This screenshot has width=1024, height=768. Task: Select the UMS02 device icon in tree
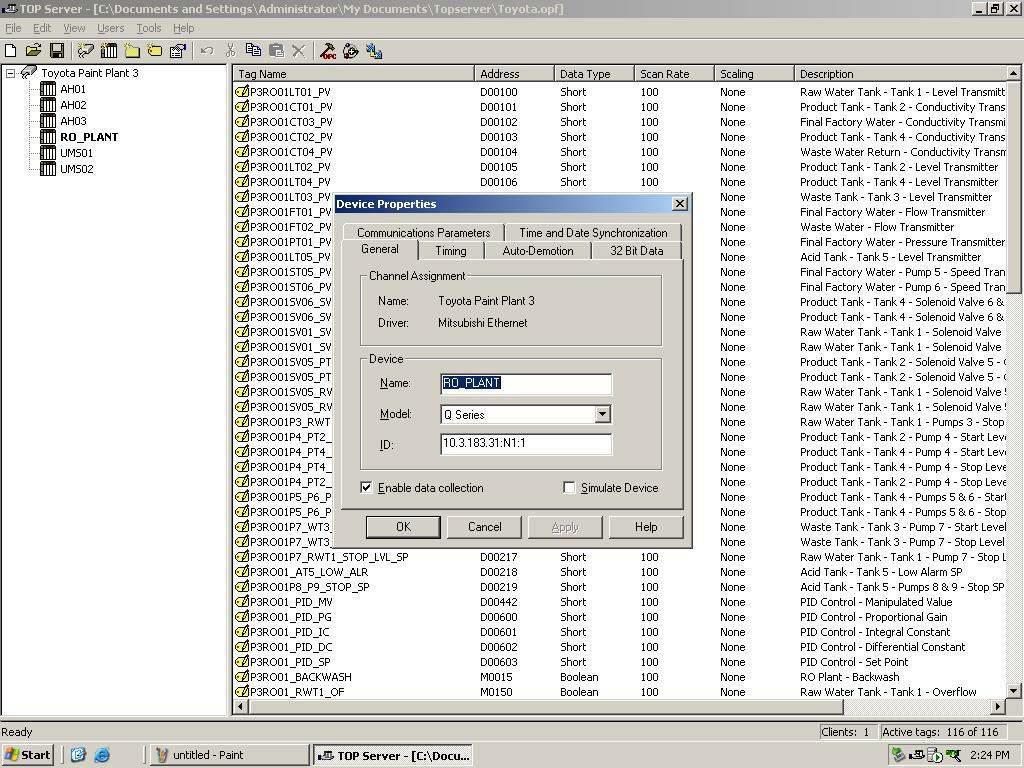click(x=48, y=168)
